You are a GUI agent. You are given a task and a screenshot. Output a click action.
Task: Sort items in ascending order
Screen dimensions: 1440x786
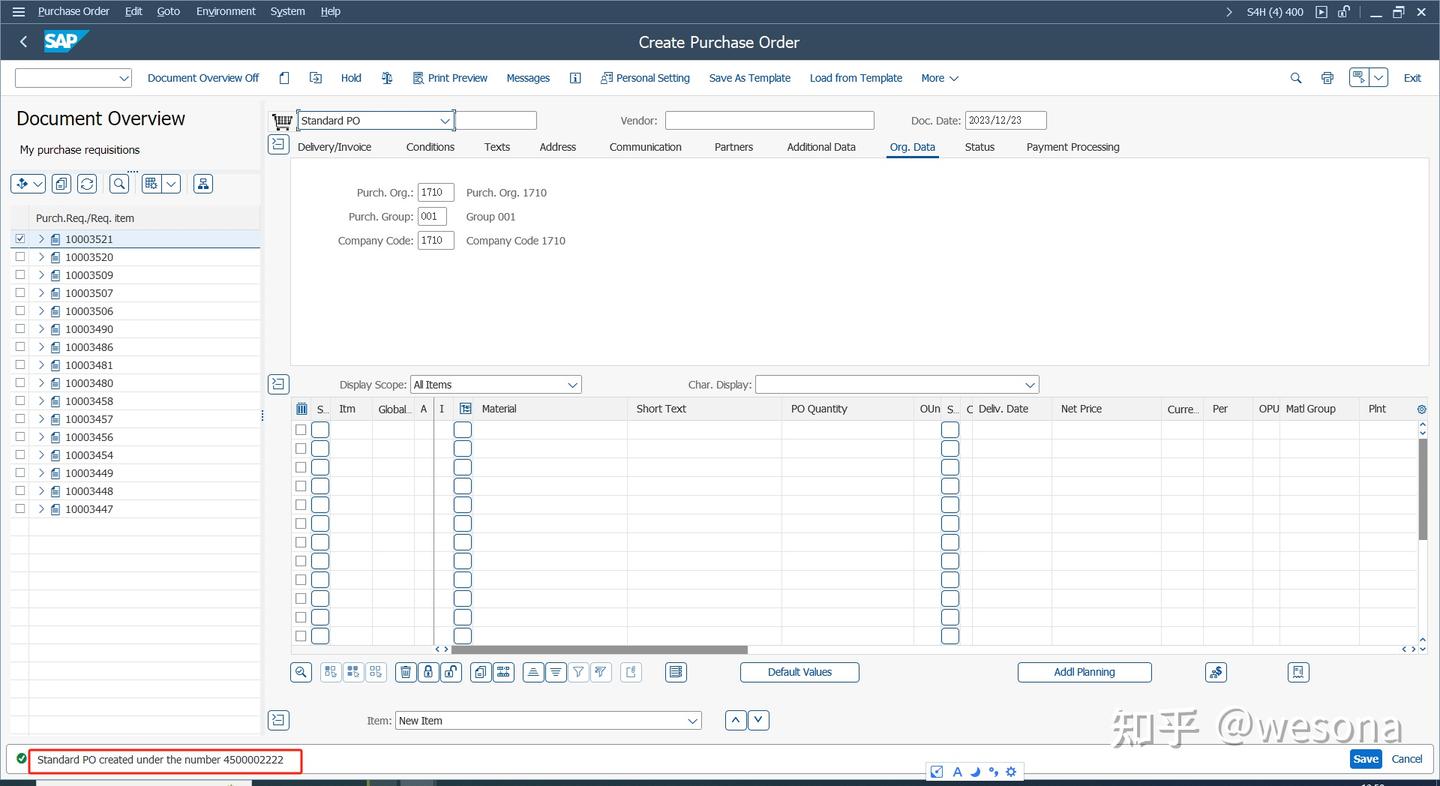pos(533,671)
